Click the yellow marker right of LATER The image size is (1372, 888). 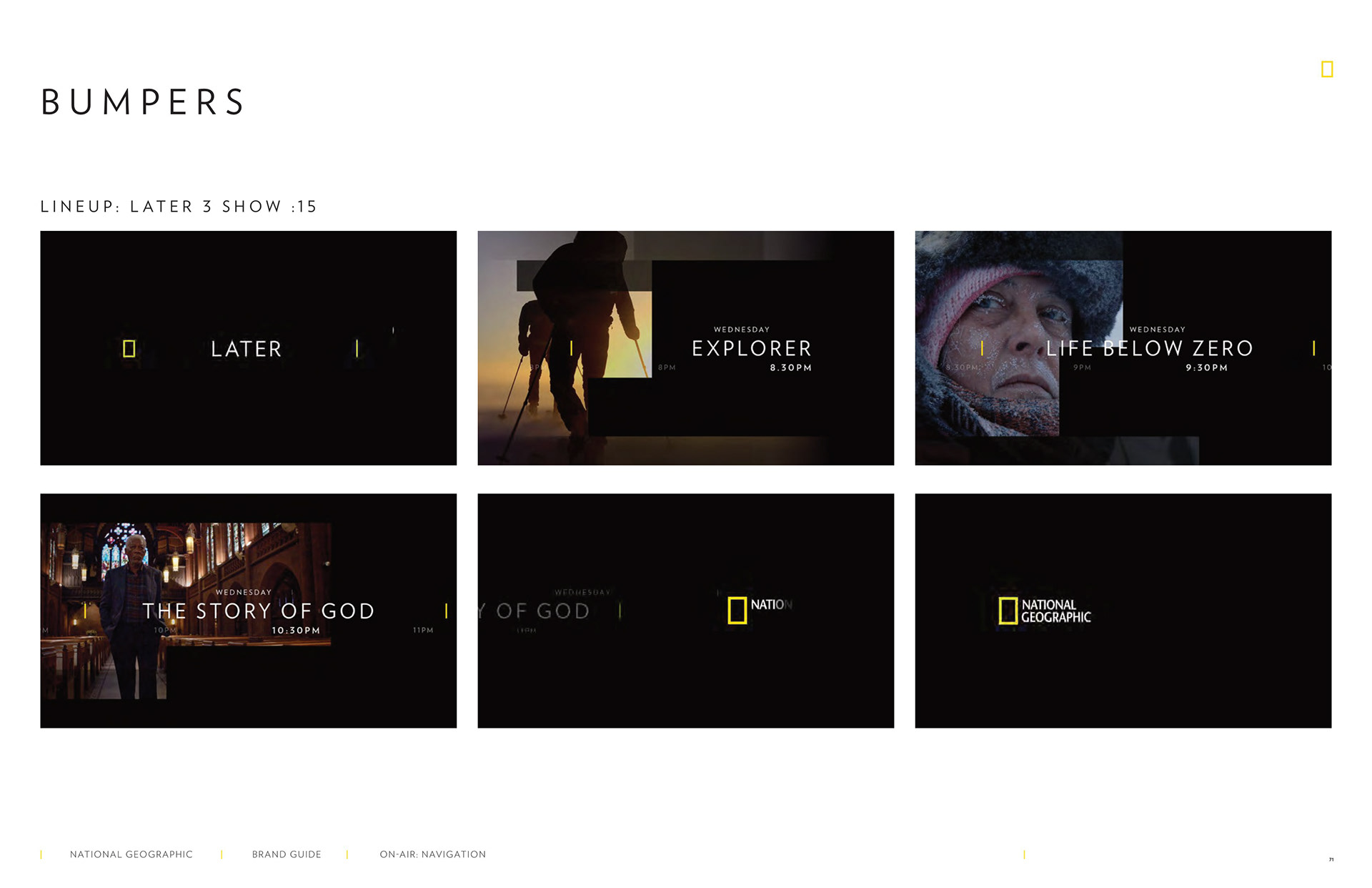(357, 348)
